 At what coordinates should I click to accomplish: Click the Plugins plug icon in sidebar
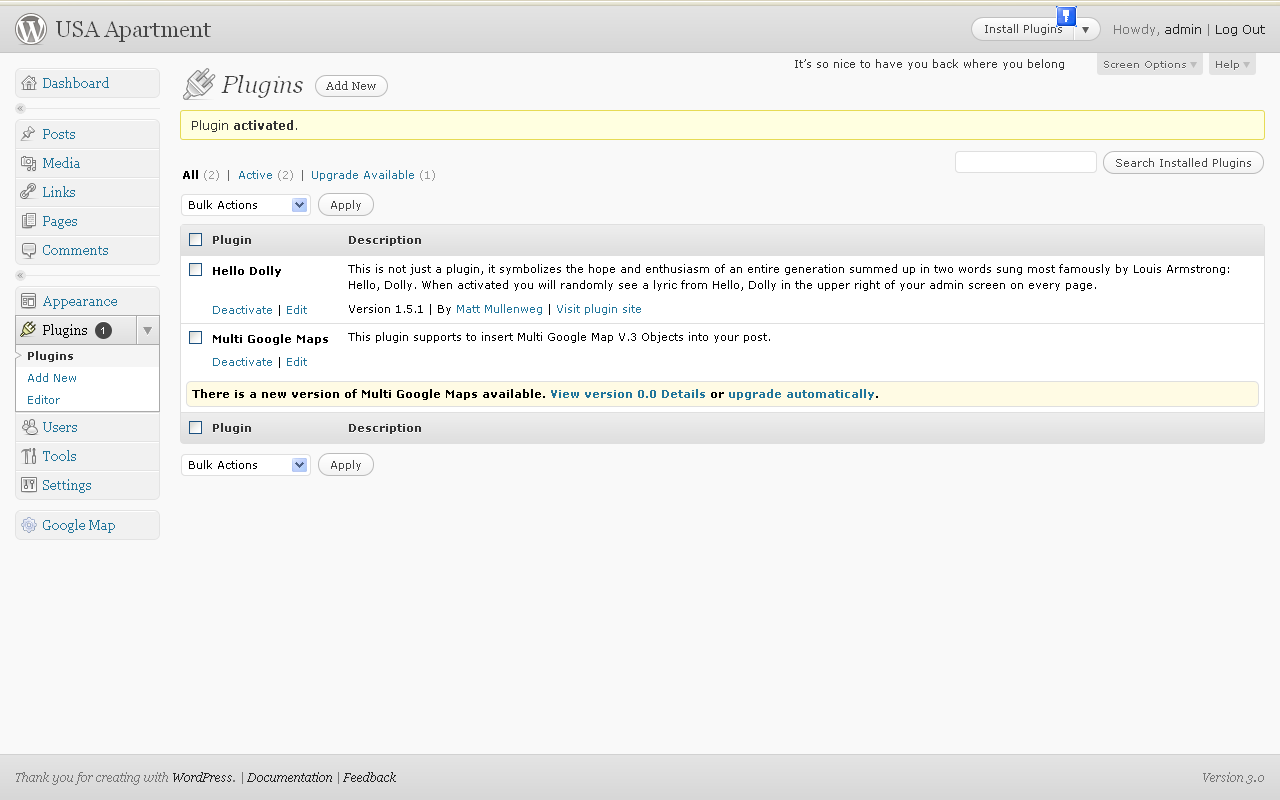click(29, 330)
